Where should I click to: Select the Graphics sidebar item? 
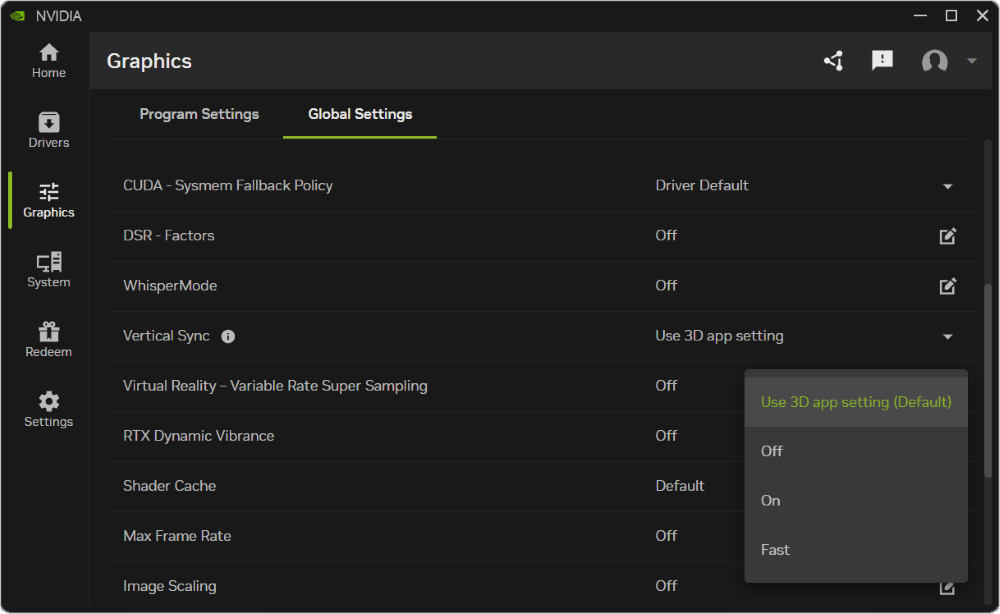pos(48,200)
